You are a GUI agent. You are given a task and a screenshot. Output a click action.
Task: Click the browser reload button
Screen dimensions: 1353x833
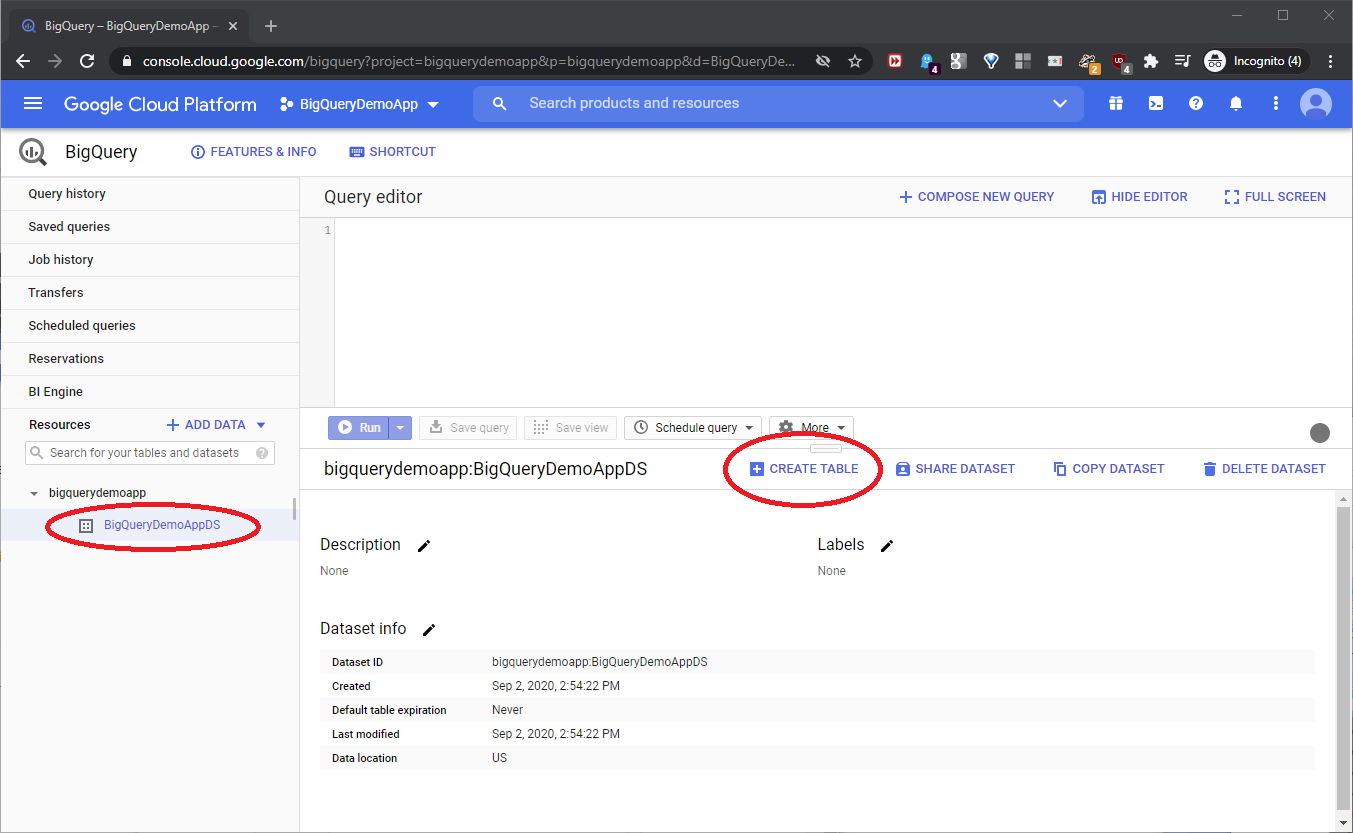pos(87,61)
